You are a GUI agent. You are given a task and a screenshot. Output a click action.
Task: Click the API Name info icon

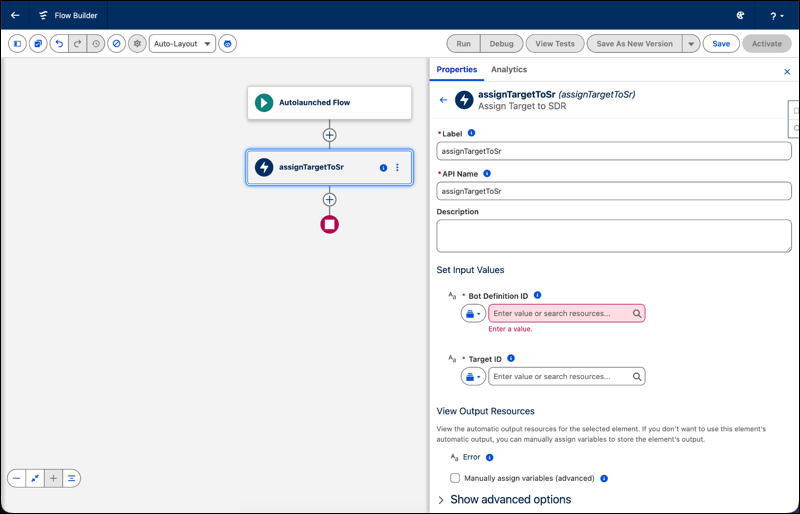[x=487, y=174]
